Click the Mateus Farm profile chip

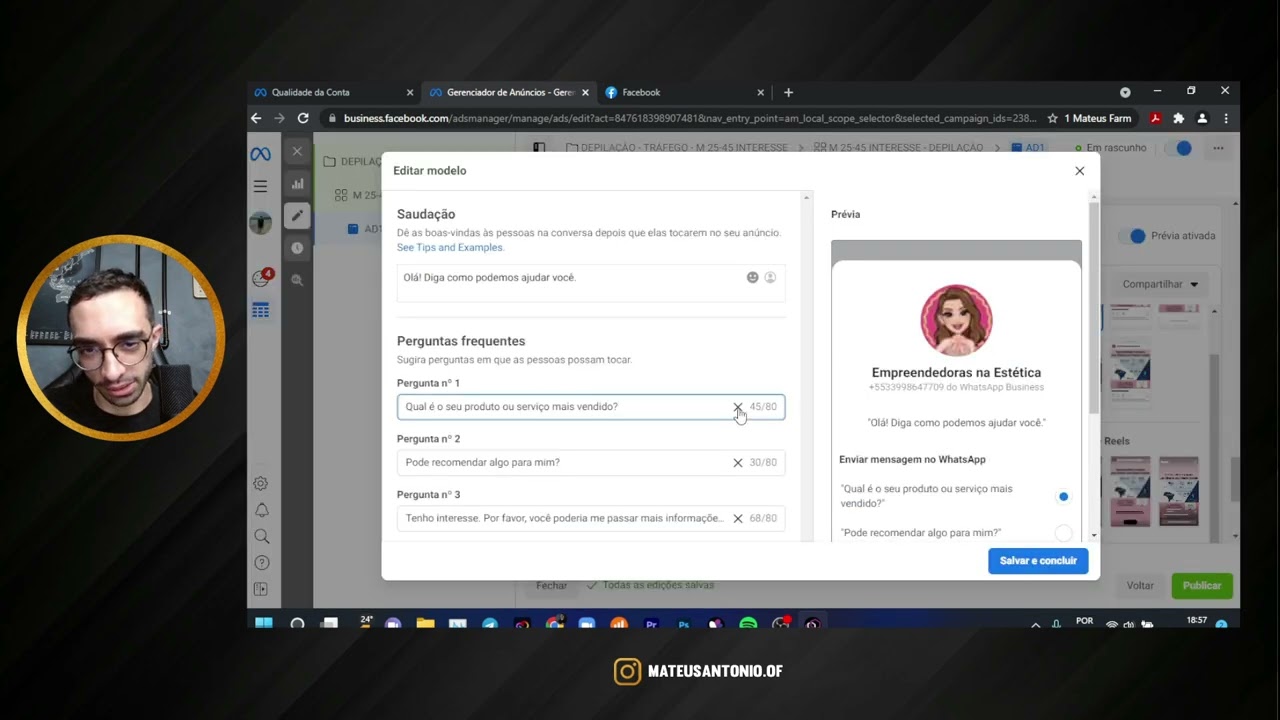coord(1098,118)
